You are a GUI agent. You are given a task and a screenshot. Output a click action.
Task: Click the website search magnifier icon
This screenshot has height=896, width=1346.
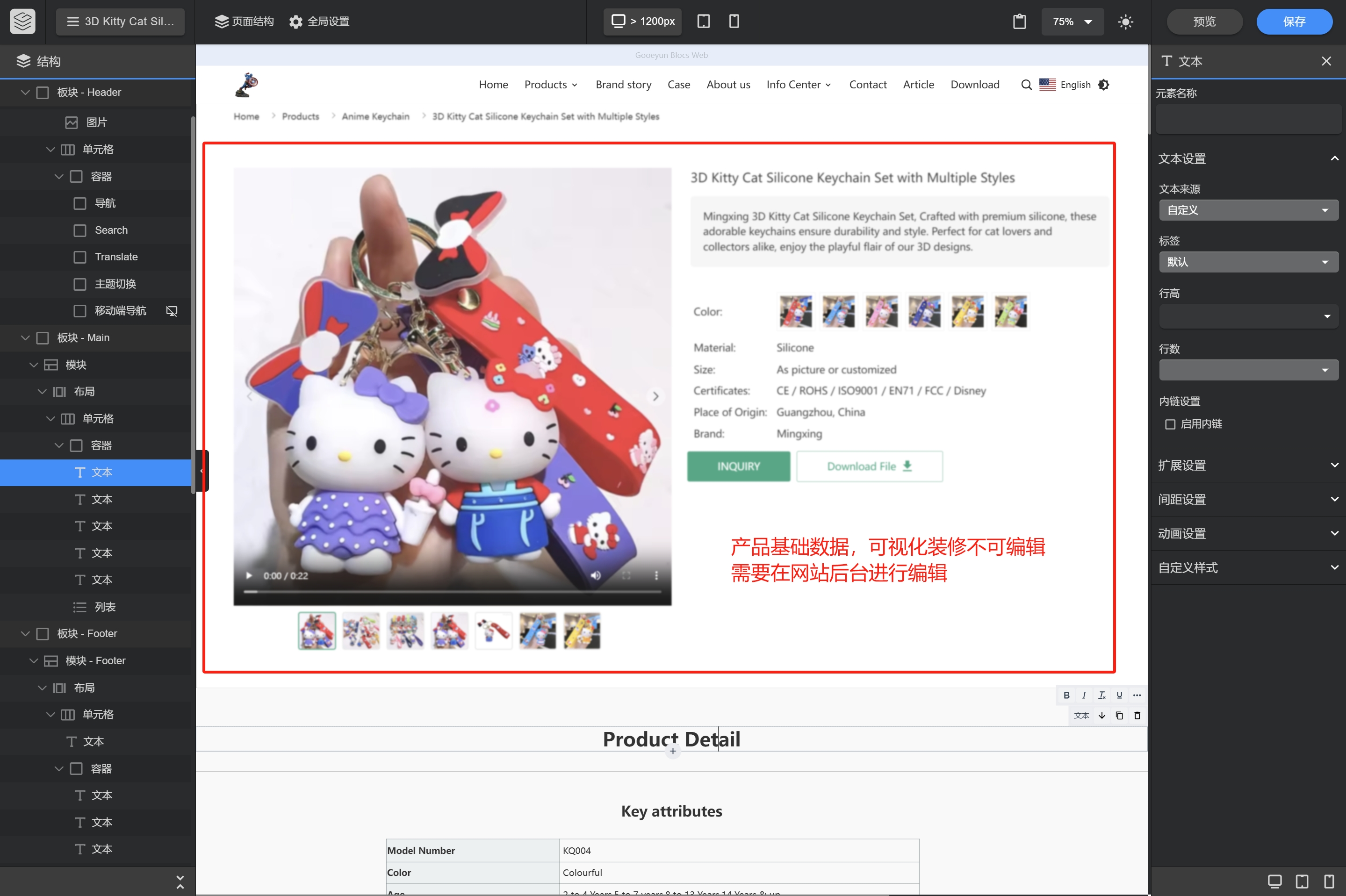click(x=1027, y=85)
